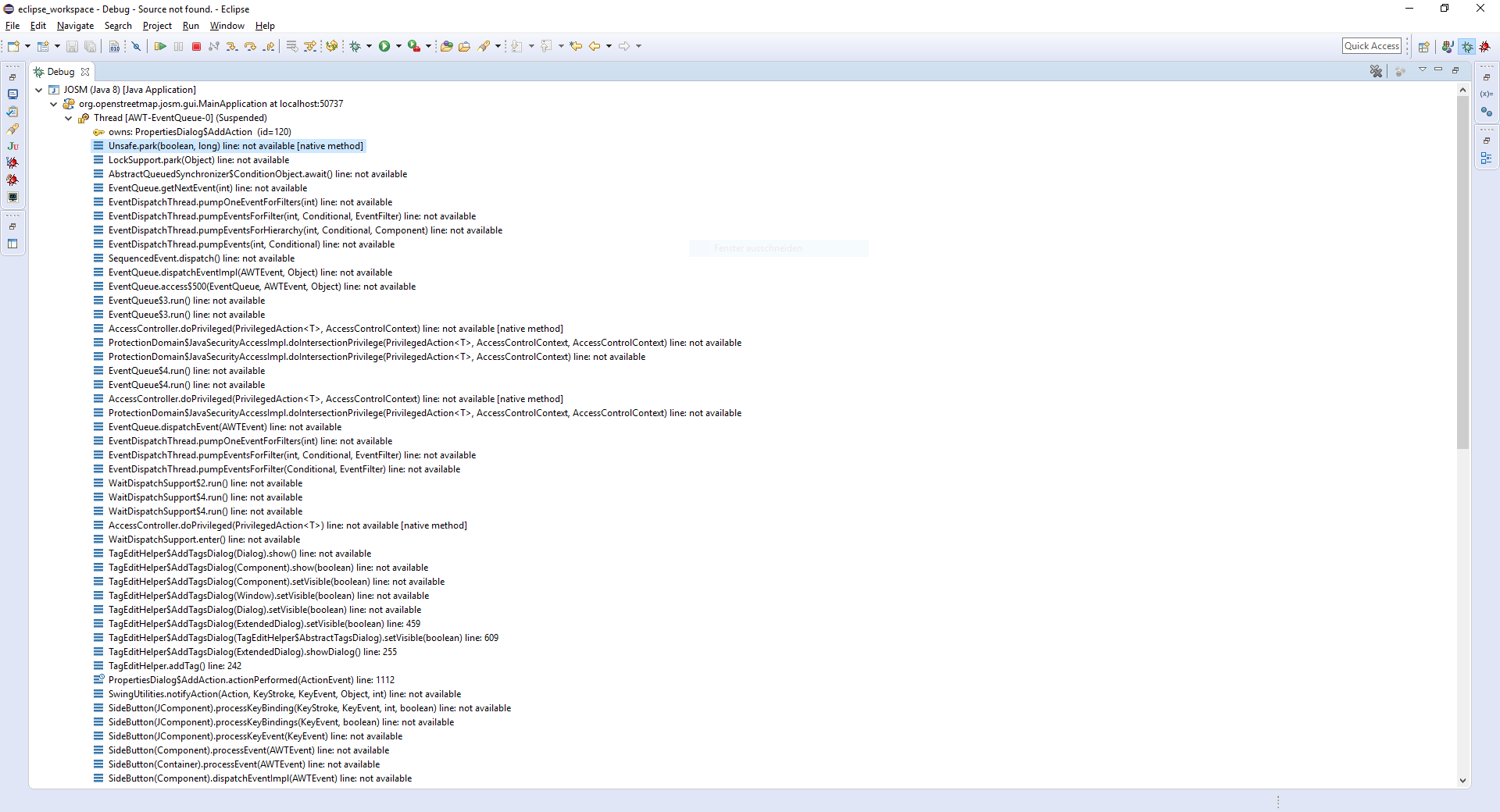Image resolution: width=1500 pixels, height=812 pixels.
Task: Click the Step Return icon
Action: 269,47
